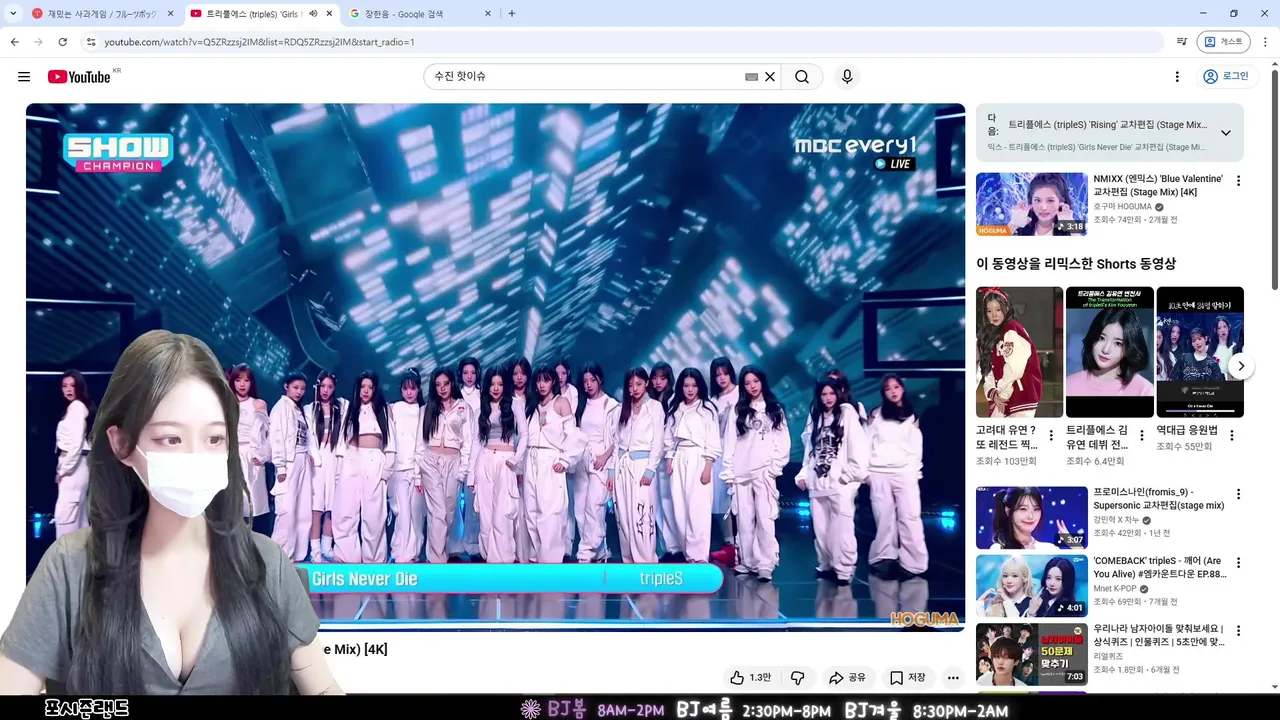
Task: Start voice search with the microphone icon
Action: pos(847,77)
